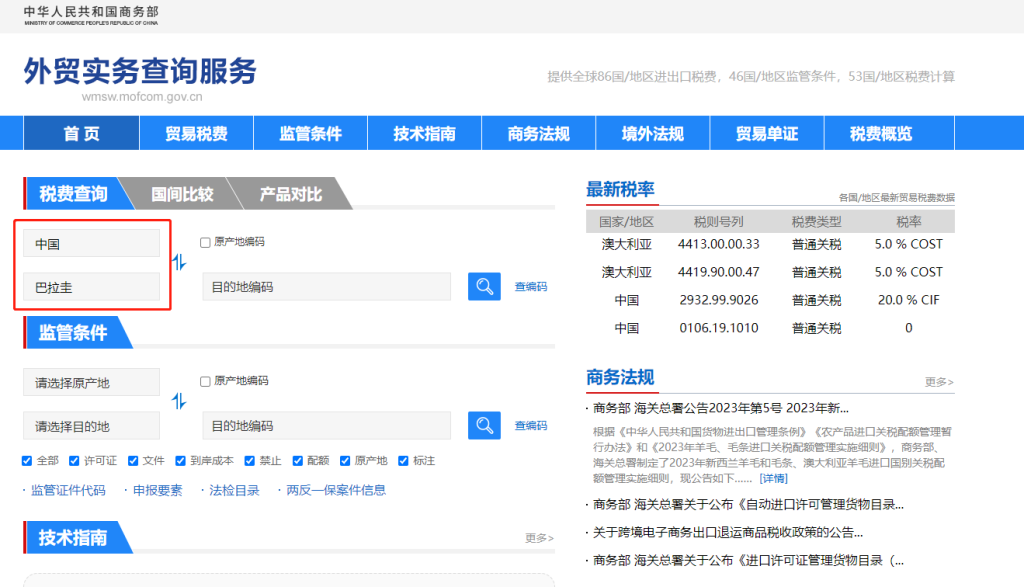This screenshot has height=587, width=1024.
Task: Open 监管条件 navigation item
Action: [x=310, y=133]
